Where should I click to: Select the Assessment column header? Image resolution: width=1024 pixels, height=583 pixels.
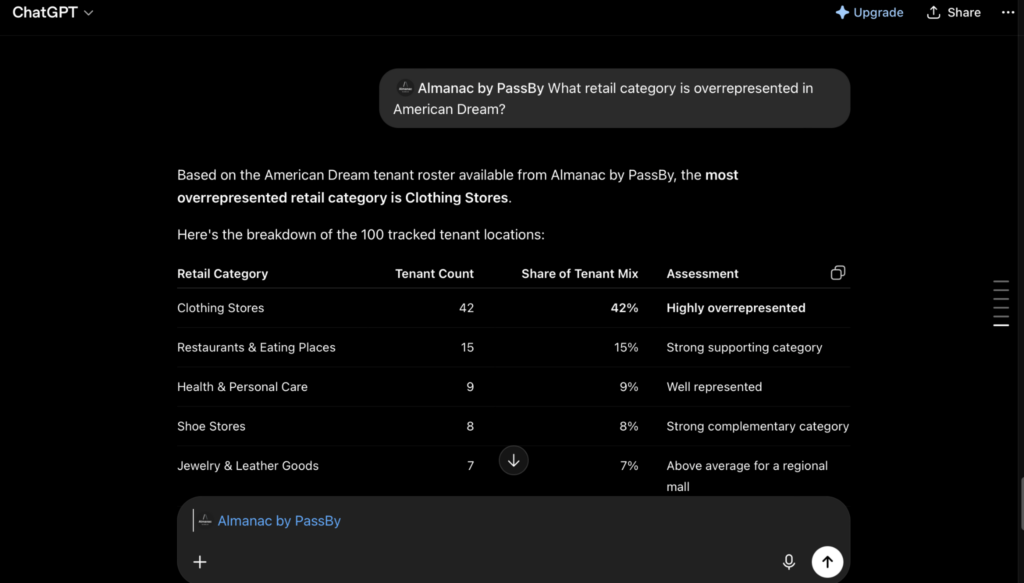702,274
